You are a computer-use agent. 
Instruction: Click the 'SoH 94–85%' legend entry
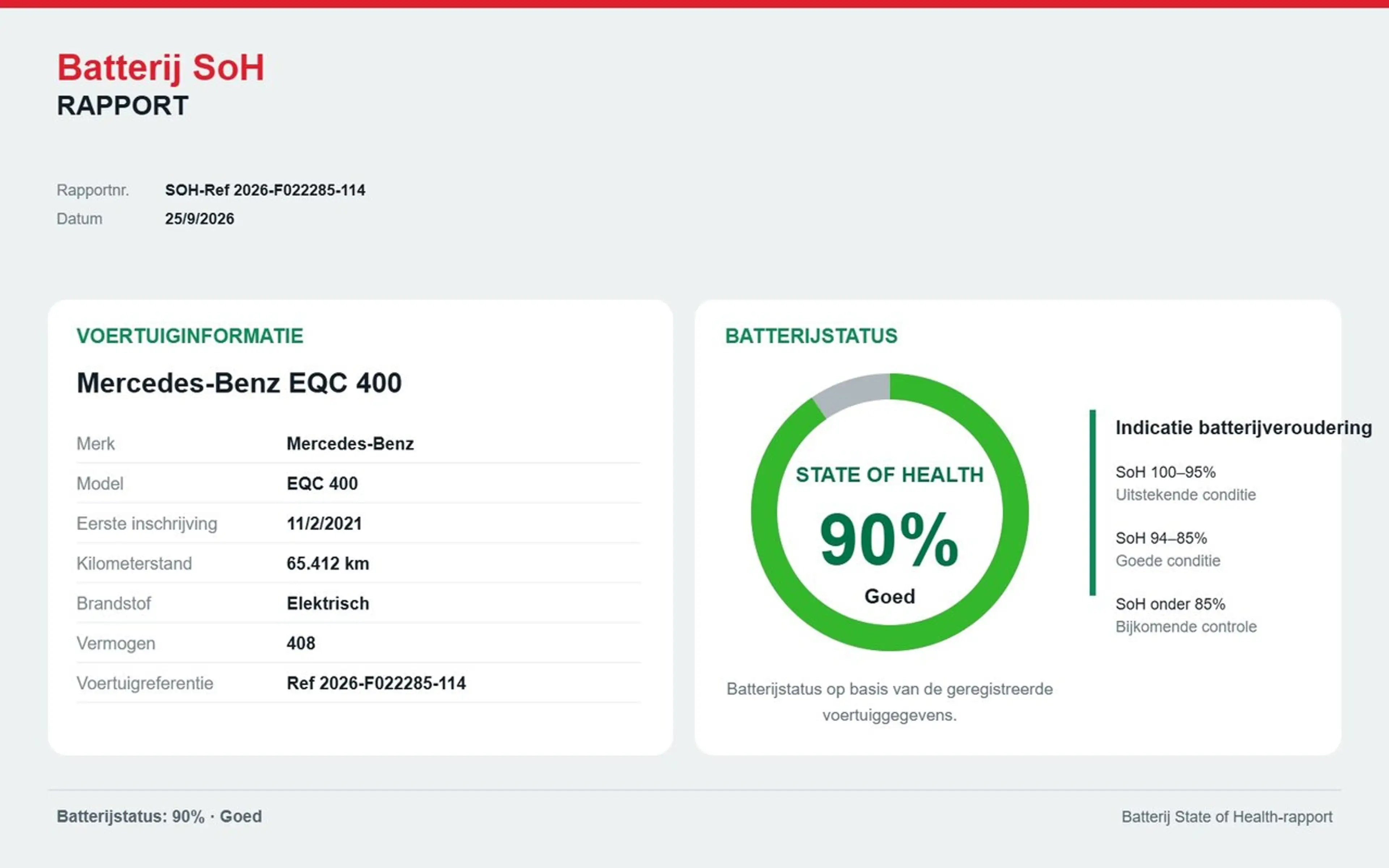pyautogui.click(x=1161, y=538)
